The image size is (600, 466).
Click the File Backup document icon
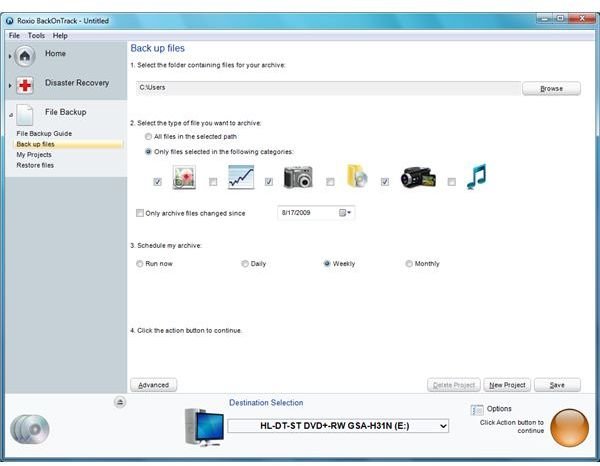coord(25,115)
